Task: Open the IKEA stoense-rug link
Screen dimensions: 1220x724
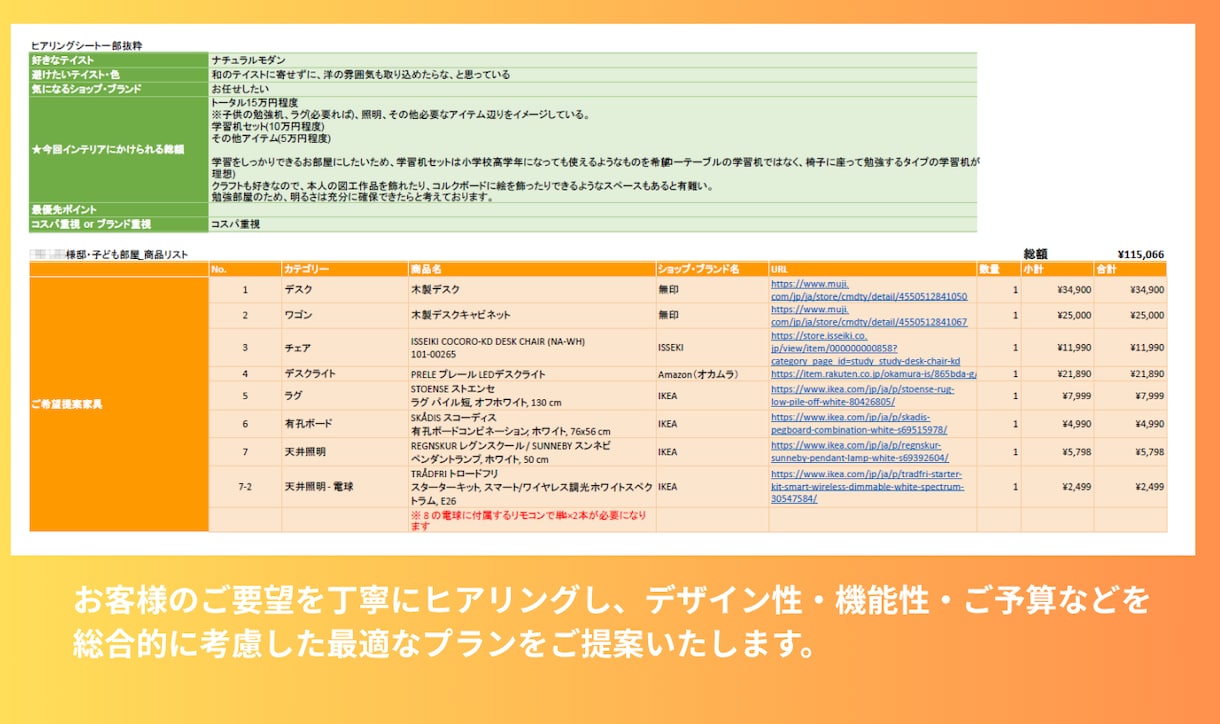Action: tap(862, 395)
